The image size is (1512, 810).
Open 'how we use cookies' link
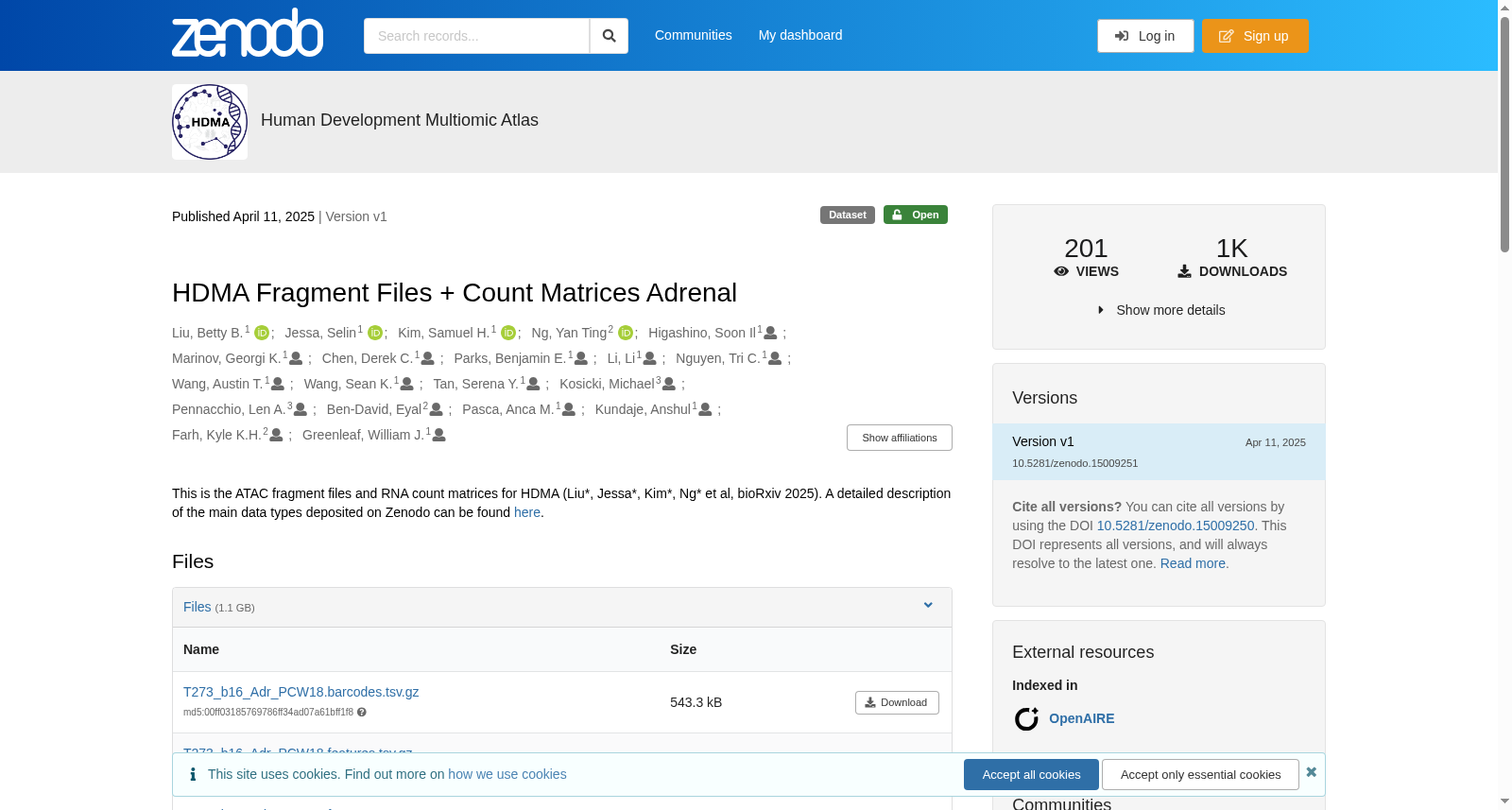pos(507,774)
